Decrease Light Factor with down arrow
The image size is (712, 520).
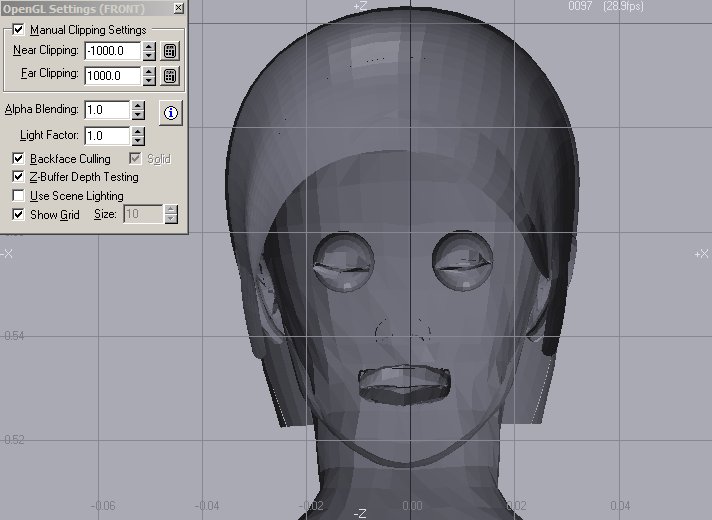click(x=138, y=141)
